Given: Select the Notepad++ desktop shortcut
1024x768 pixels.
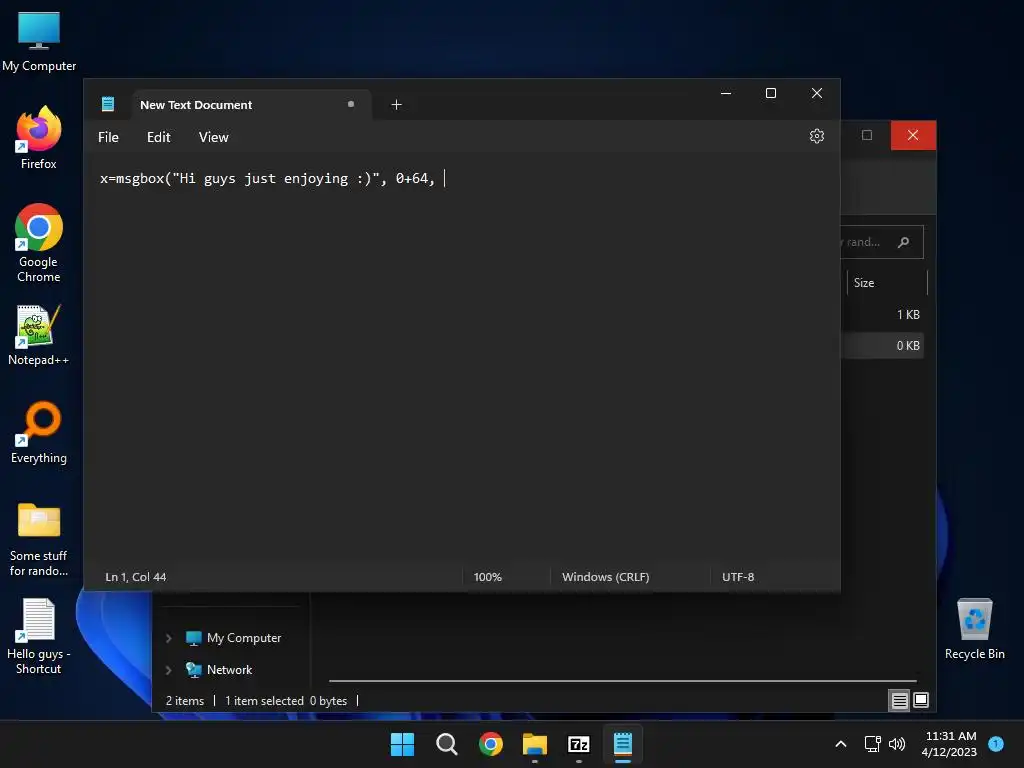Looking at the screenshot, I should click(x=39, y=335).
